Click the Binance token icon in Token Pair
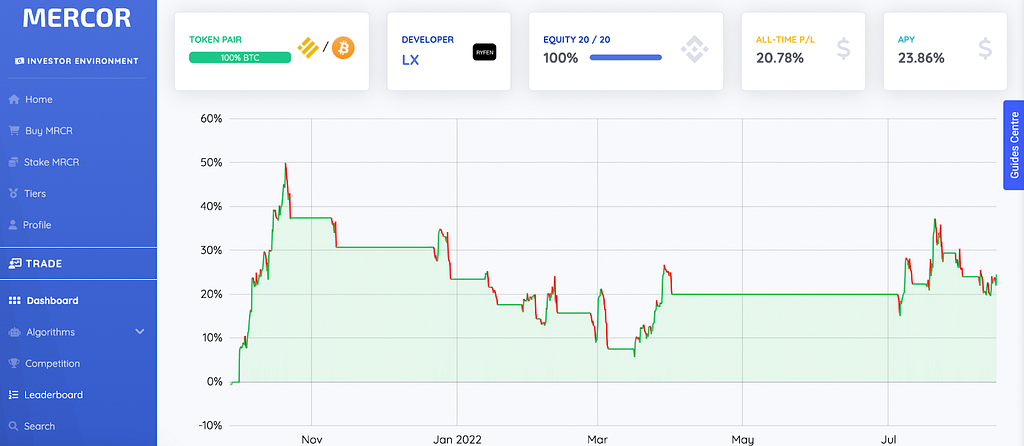Screen dimensions: 1024x446 pyautogui.click(x=308, y=48)
